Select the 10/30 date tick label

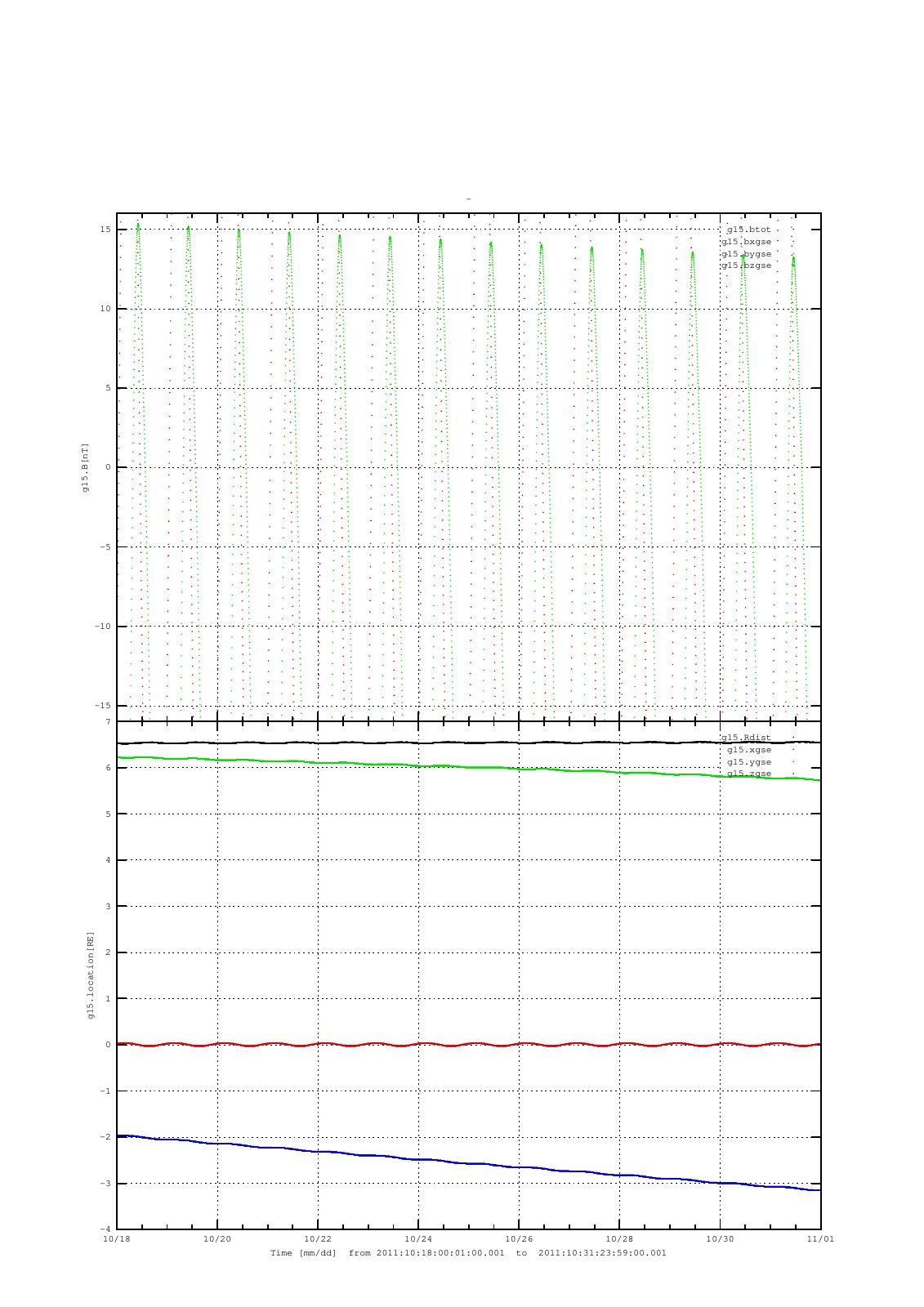click(720, 1238)
